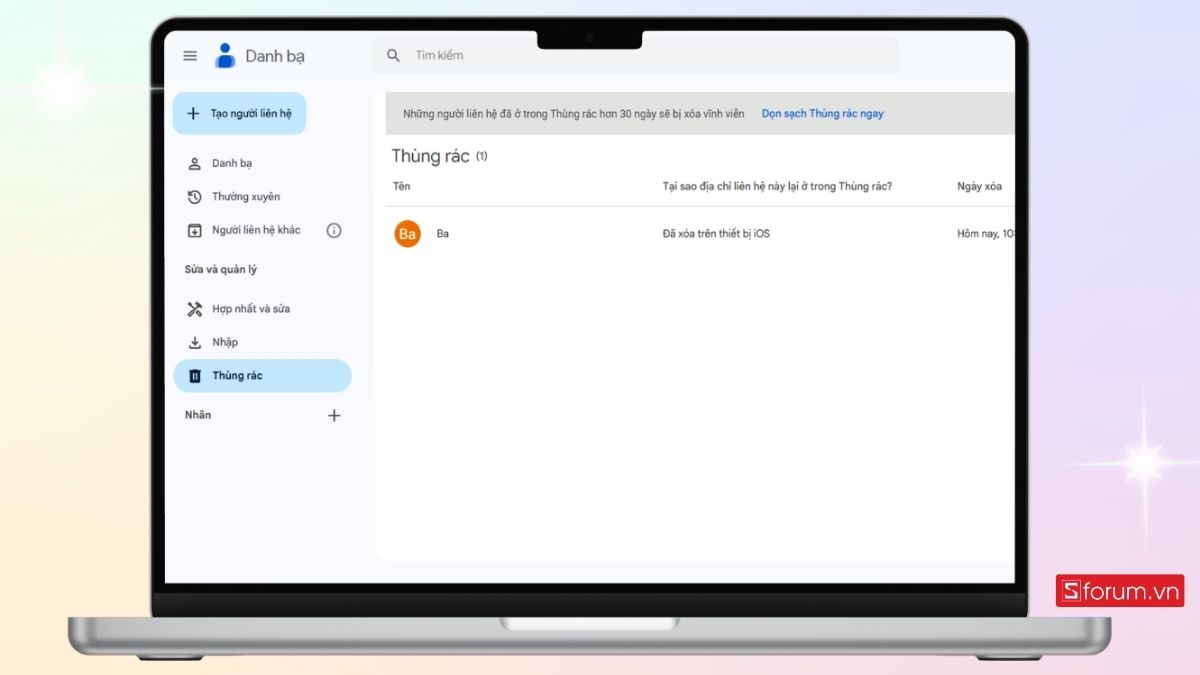Click the Hôm nay deletion date cell
The image size is (1200, 675).
(986, 234)
